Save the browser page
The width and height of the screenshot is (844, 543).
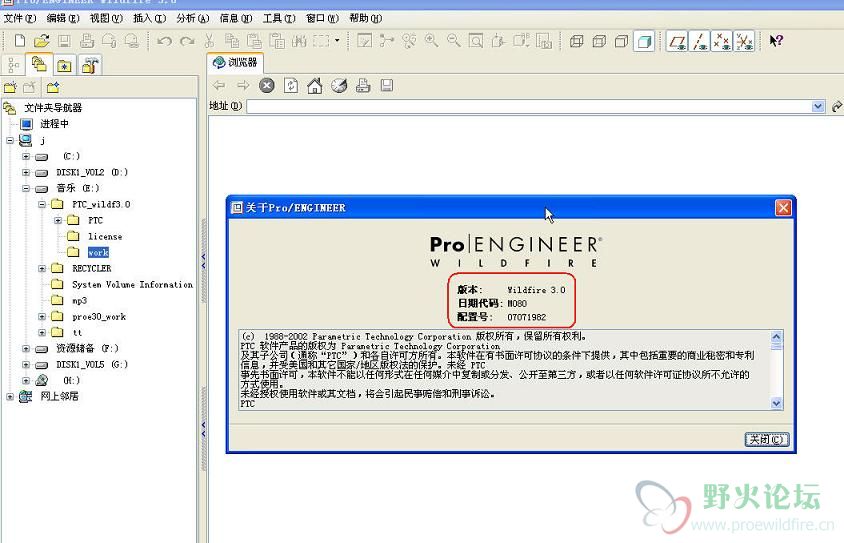386,85
